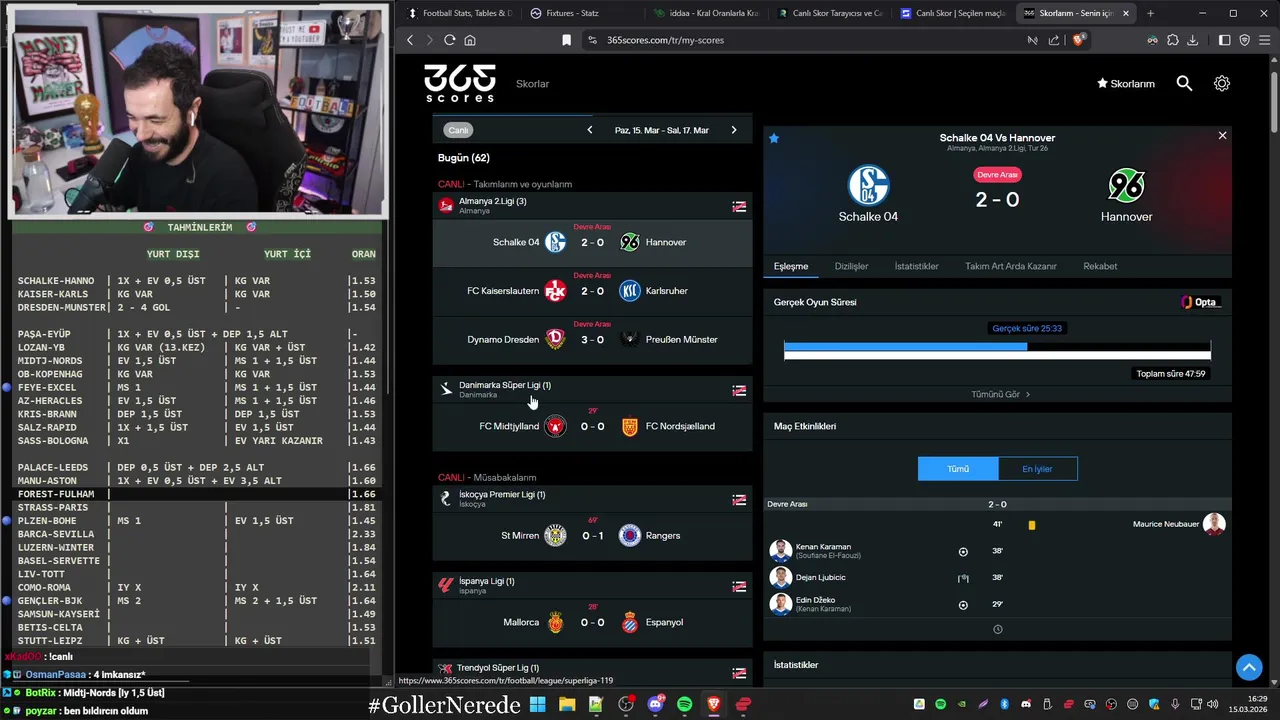Click the Maurice Neubauer player photo
The width and height of the screenshot is (1280, 720).
pyautogui.click(x=1214, y=524)
